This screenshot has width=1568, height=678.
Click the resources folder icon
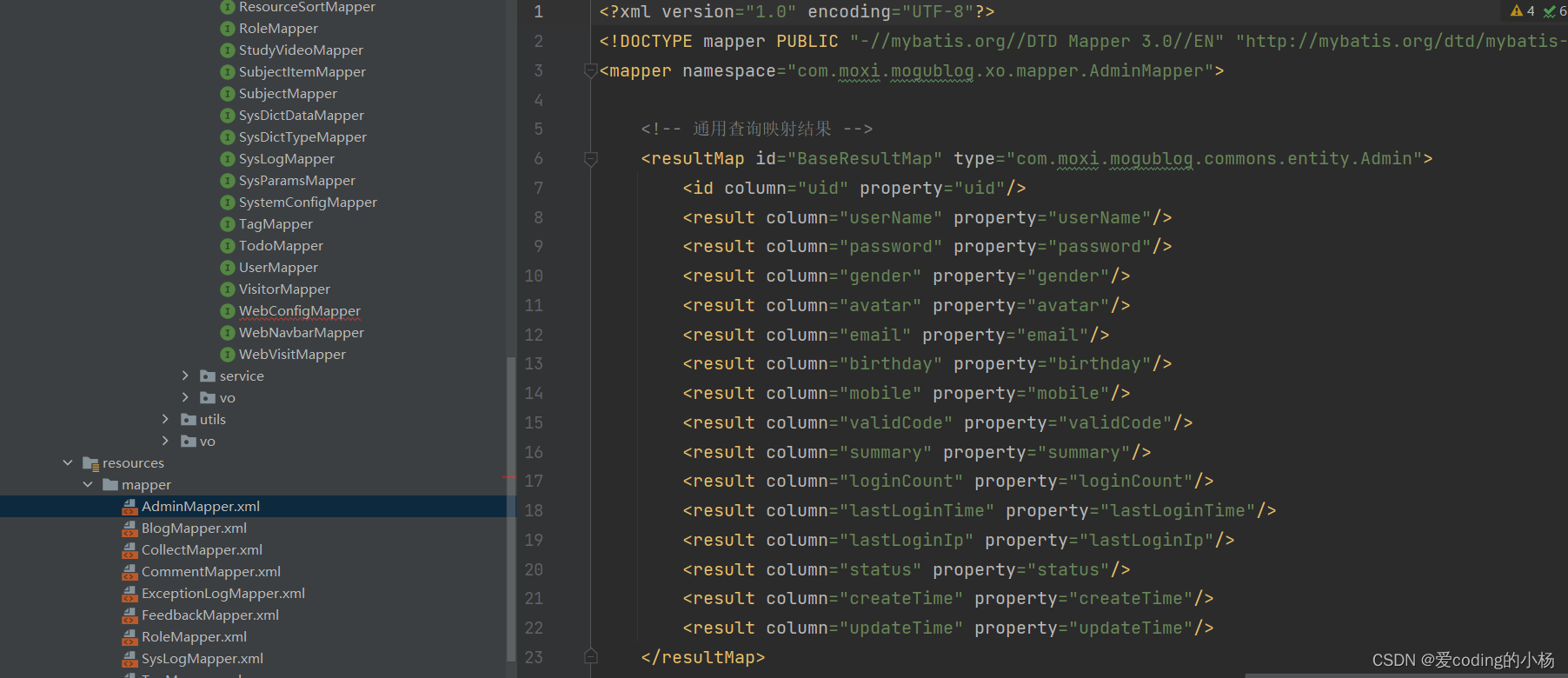coord(90,463)
